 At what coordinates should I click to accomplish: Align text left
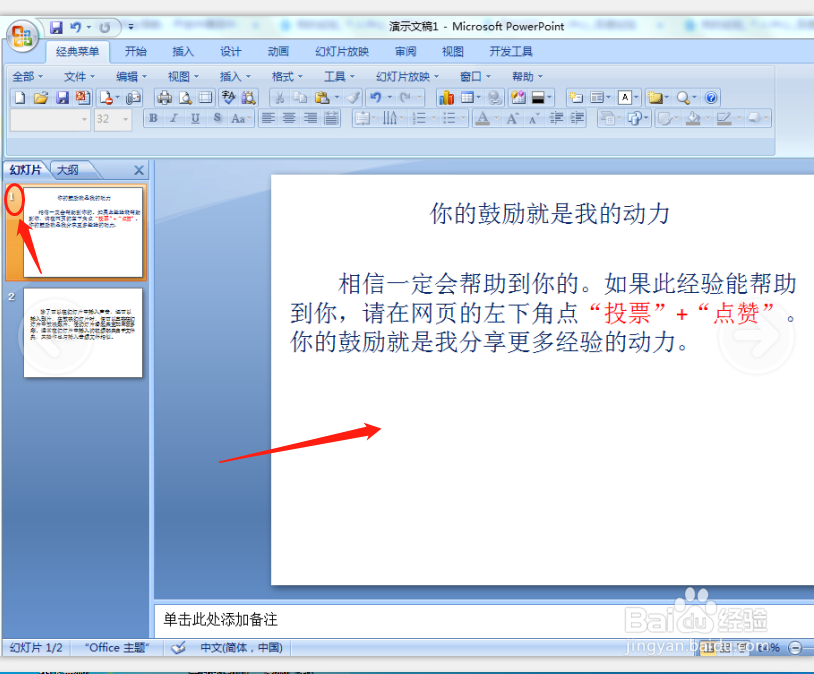click(x=268, y=118)
